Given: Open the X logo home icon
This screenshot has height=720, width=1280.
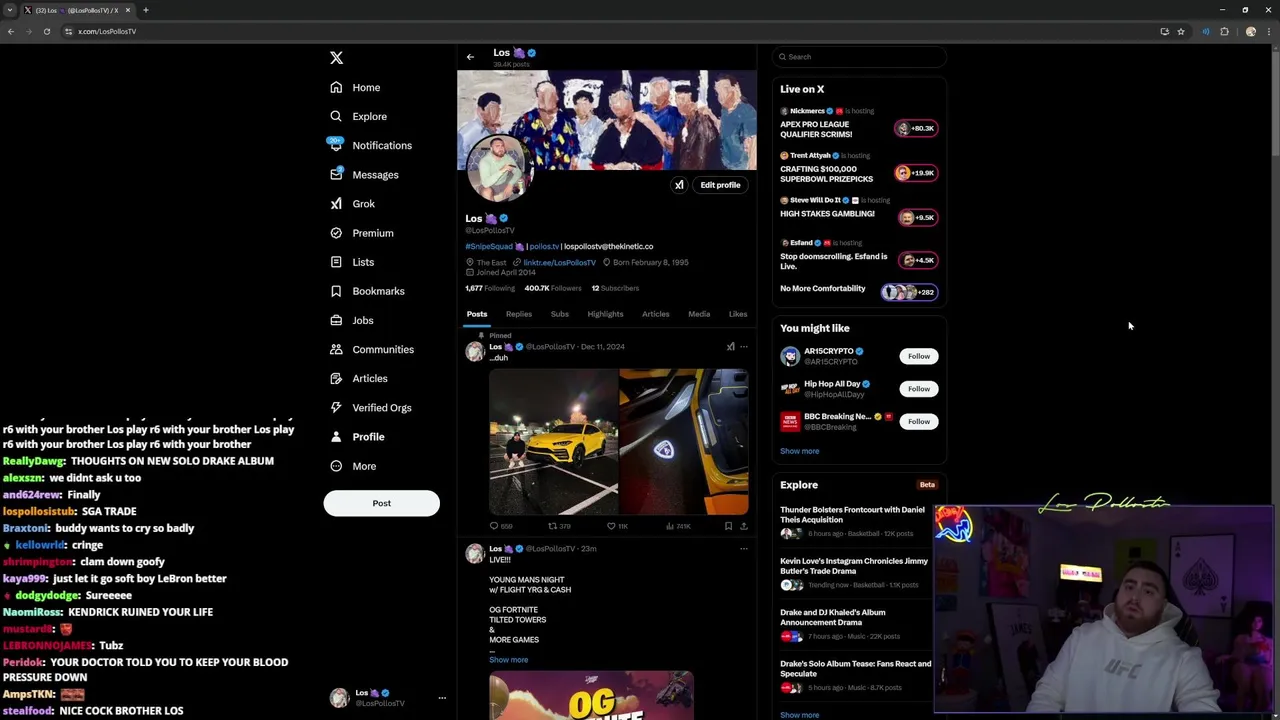Looking at the screenshot, I should (x=336, y=58).
